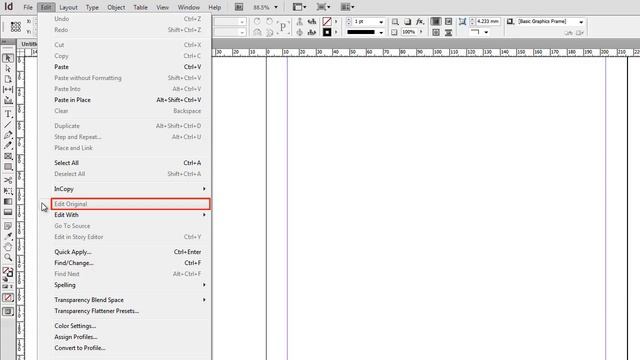Select the Hand tool
640x360 pixels.
click(x=8, y=247)
